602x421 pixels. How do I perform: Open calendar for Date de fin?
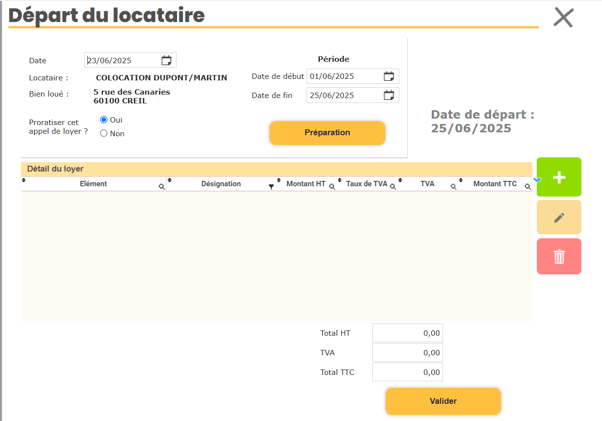click(x=389, y=95)
